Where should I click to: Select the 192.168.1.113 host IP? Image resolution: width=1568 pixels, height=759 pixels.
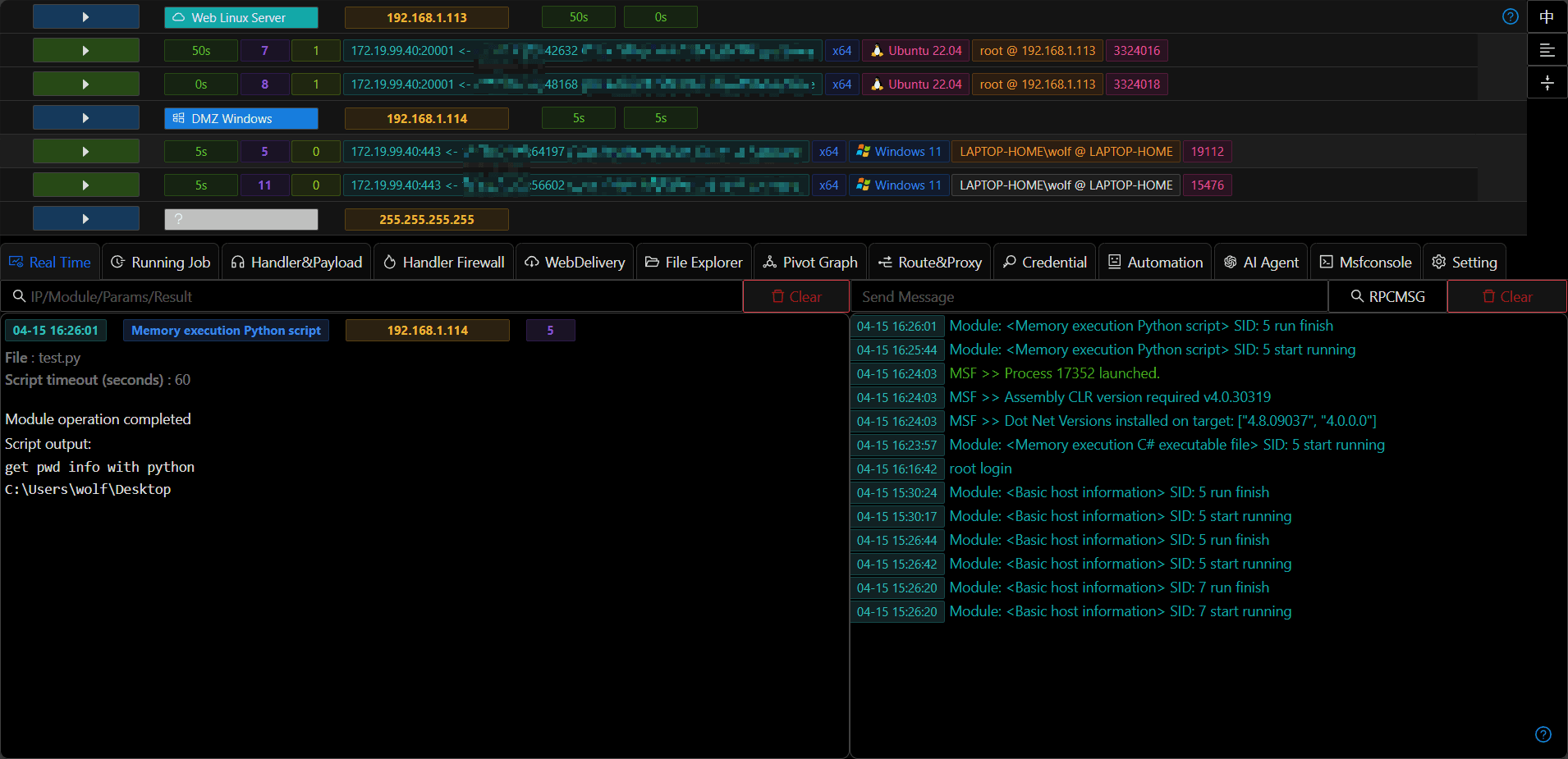427,17
